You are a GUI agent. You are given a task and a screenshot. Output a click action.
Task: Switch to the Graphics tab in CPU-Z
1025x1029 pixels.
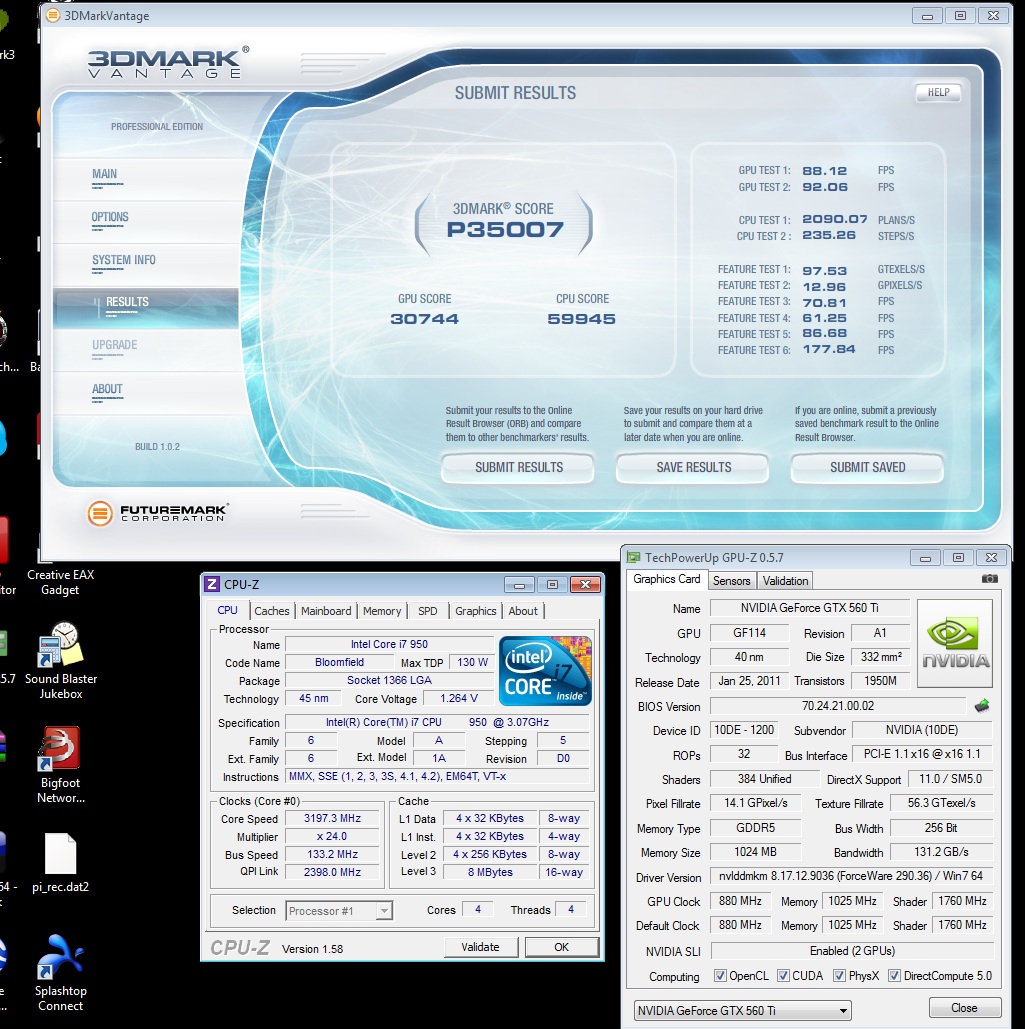(476, 611)
